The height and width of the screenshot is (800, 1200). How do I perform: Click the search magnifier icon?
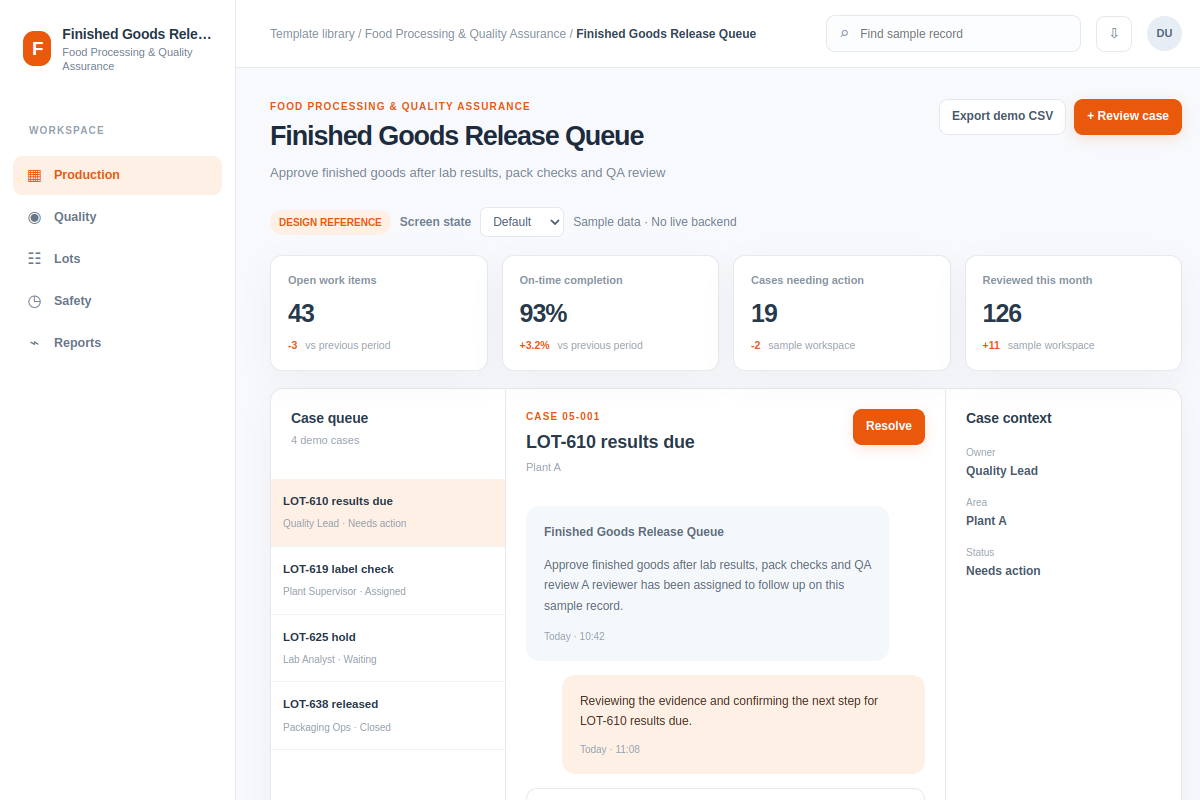(x=845, y=34)
